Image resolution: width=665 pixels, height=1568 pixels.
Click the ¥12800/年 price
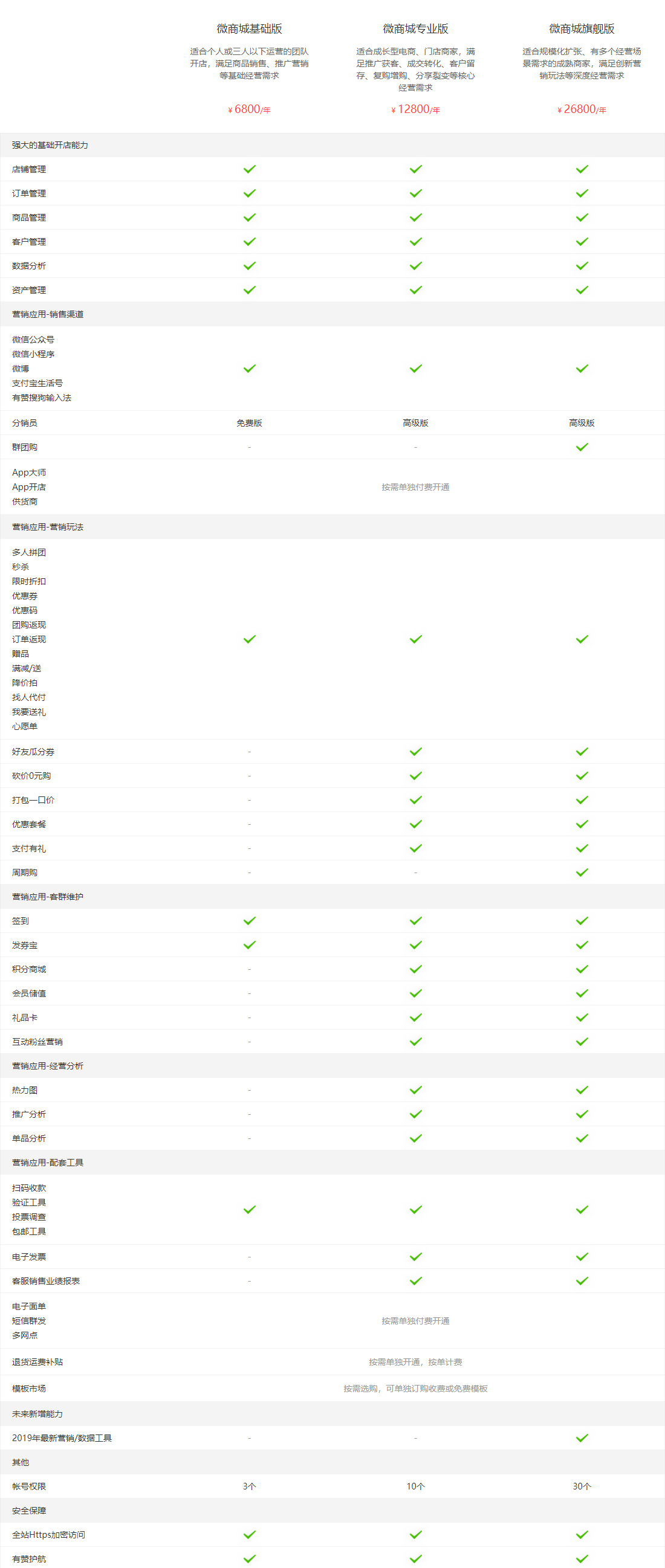(x=415, y=109)
